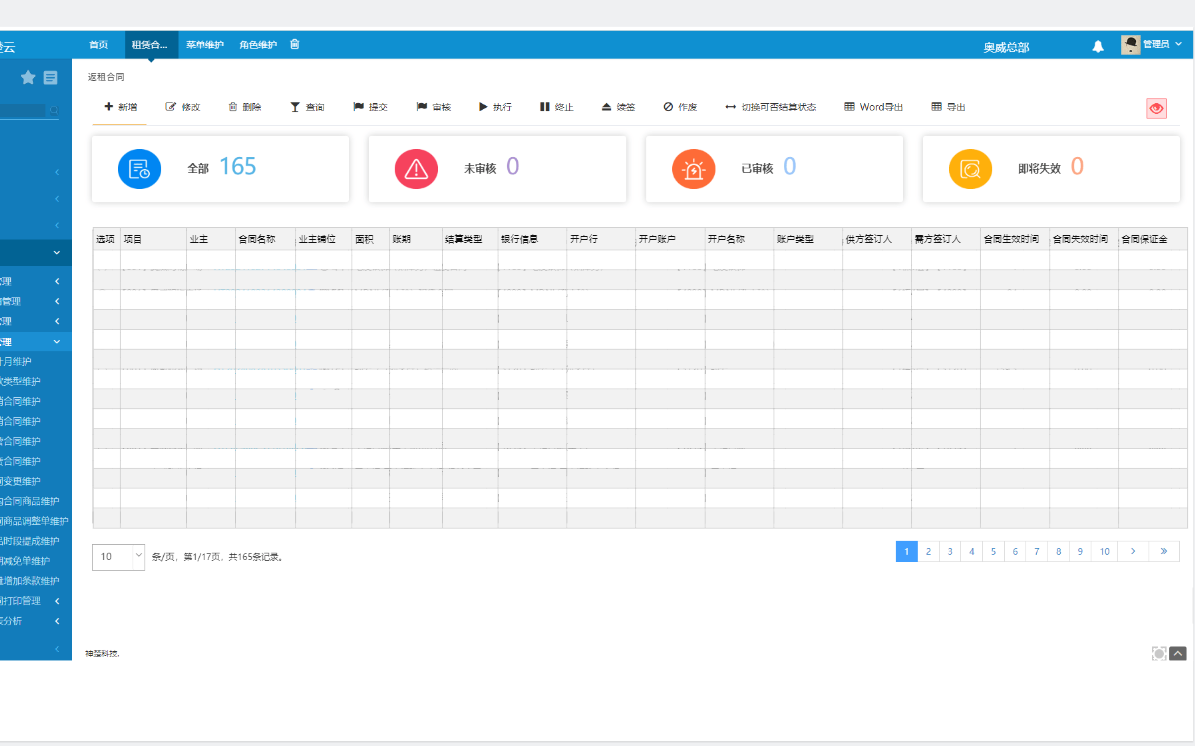Click the 续签 renew button
1195x746 pixels.
point(618,107)
